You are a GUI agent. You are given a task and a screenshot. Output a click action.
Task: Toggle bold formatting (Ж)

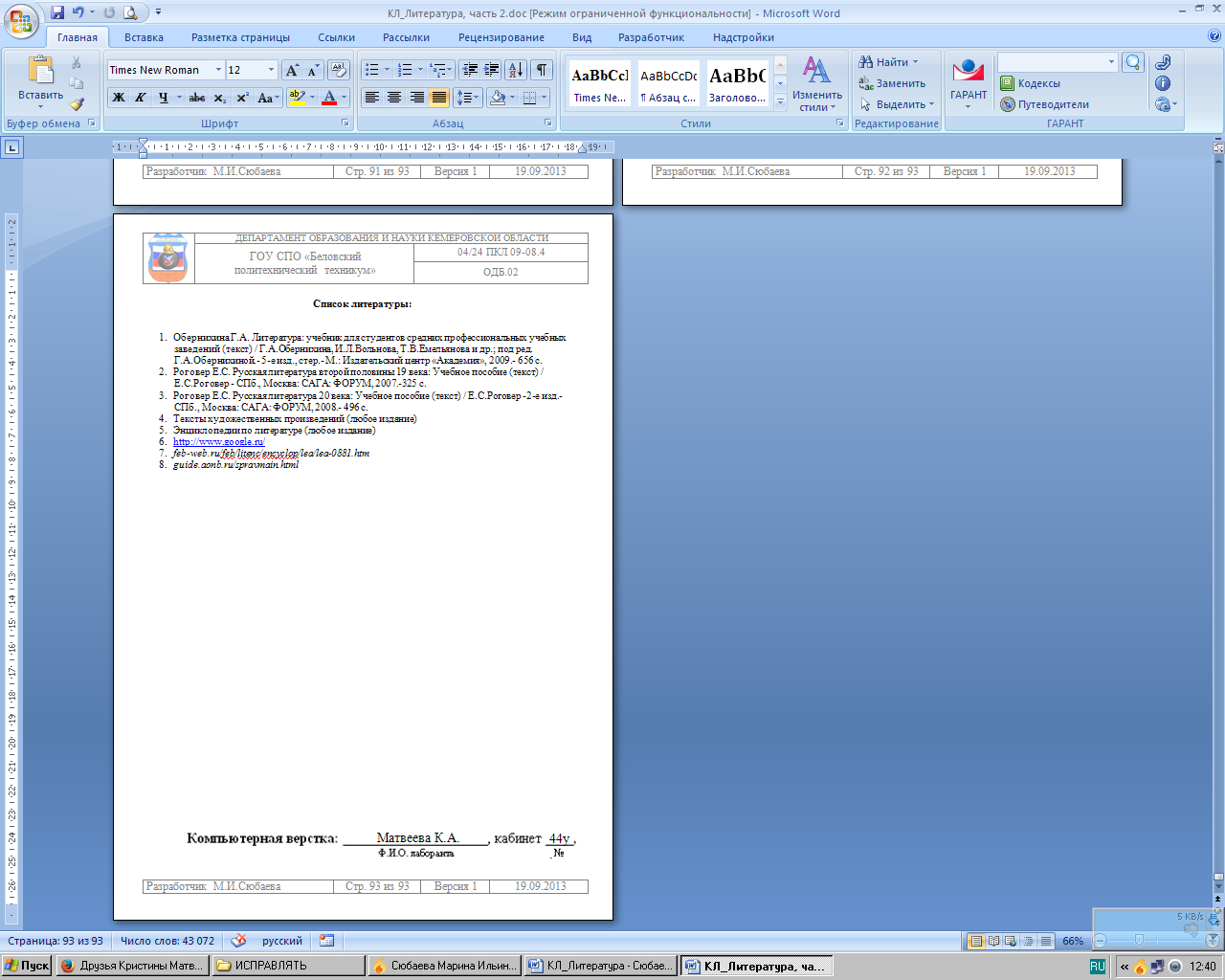tap(119, 98)
